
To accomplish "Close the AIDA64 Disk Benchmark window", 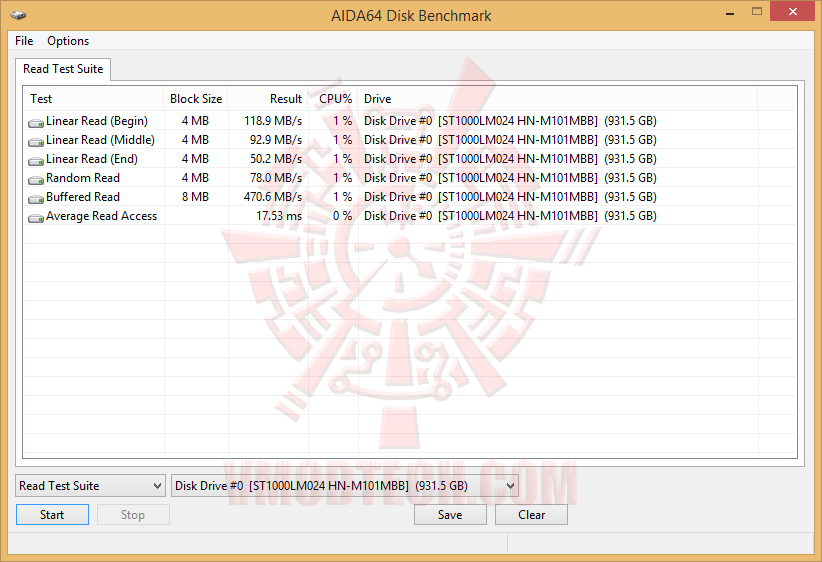I will [793, 12].
